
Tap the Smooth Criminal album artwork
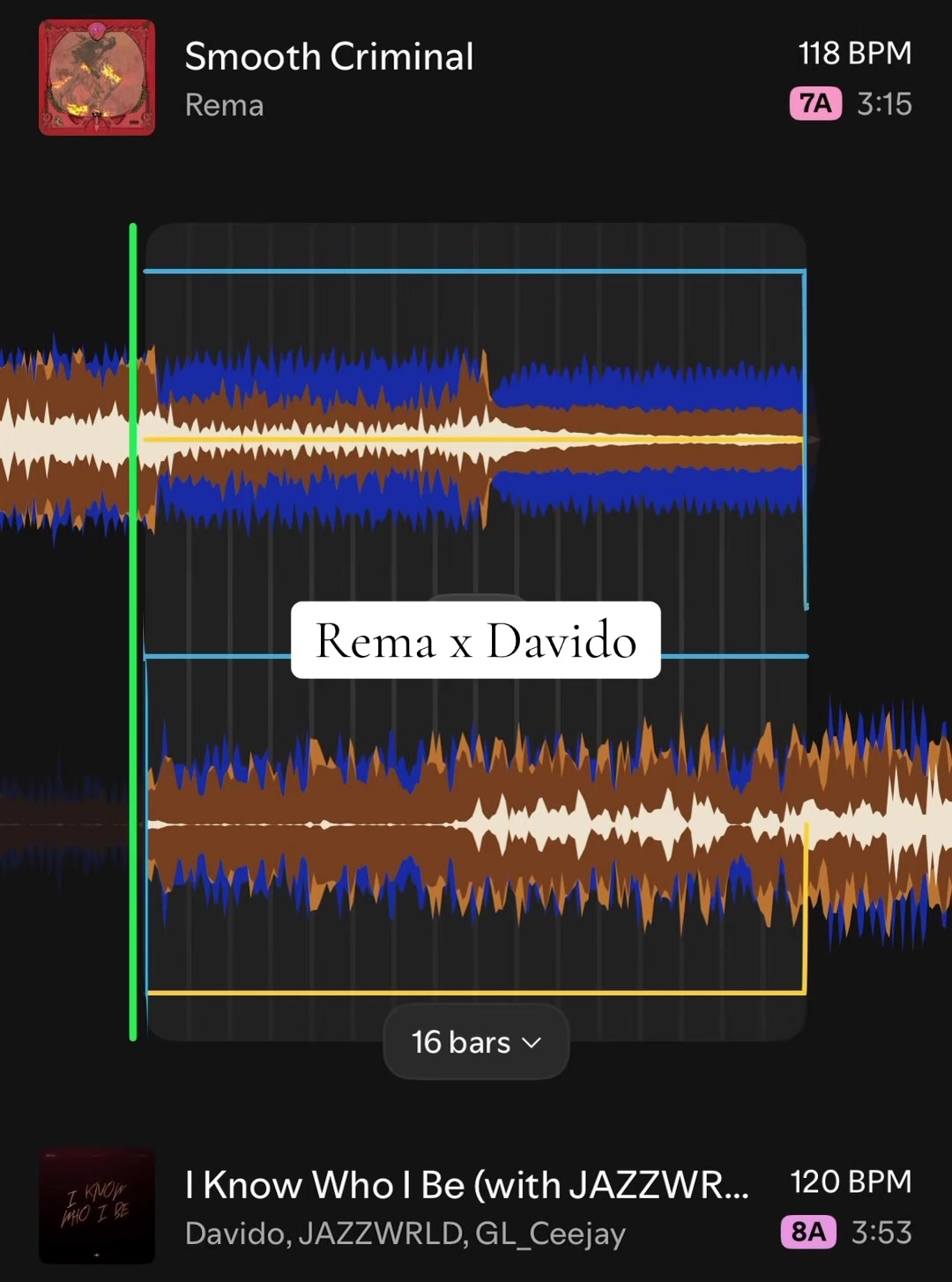pos(97,78)
